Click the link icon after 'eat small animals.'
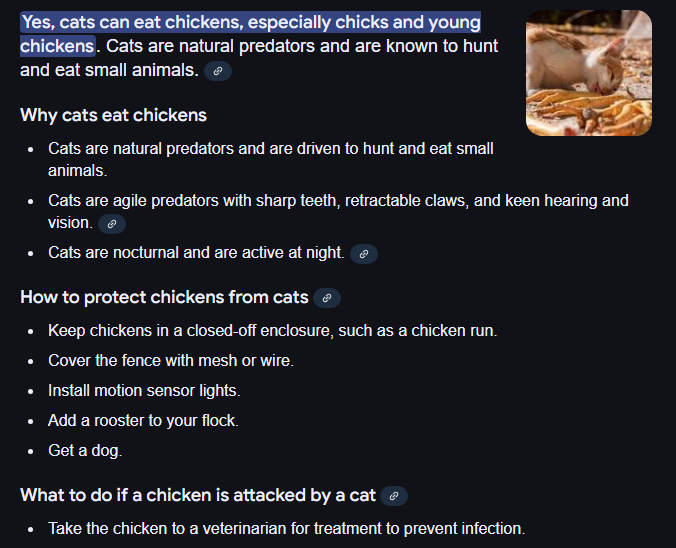676x548 pixels. (x=218, y=71)
